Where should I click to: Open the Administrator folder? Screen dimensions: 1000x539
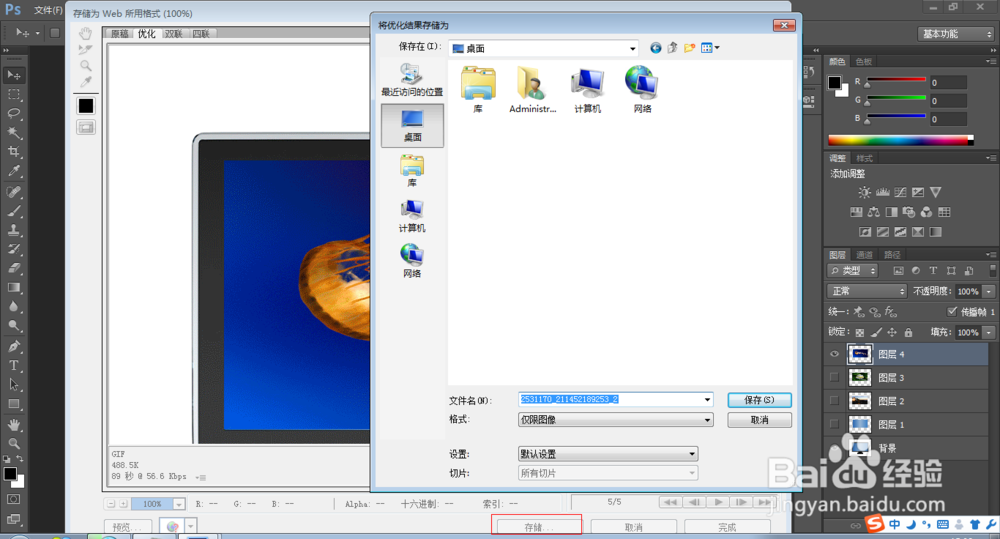(x=533, y=90)
